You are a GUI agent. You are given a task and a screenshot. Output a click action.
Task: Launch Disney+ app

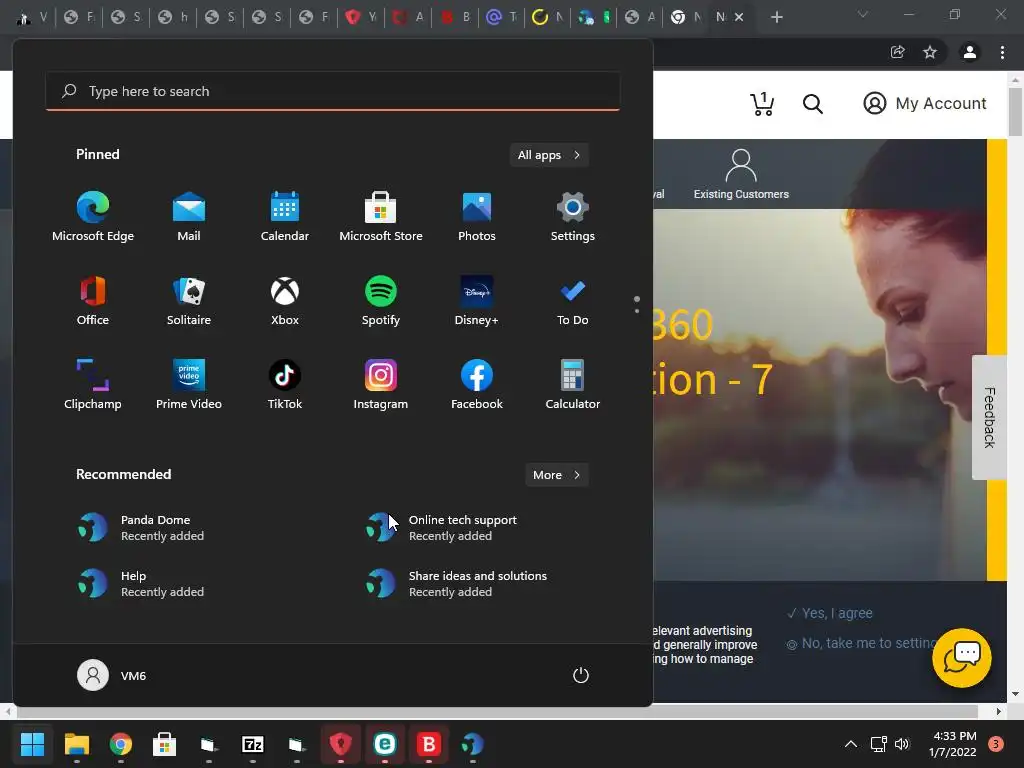point(477,300)
